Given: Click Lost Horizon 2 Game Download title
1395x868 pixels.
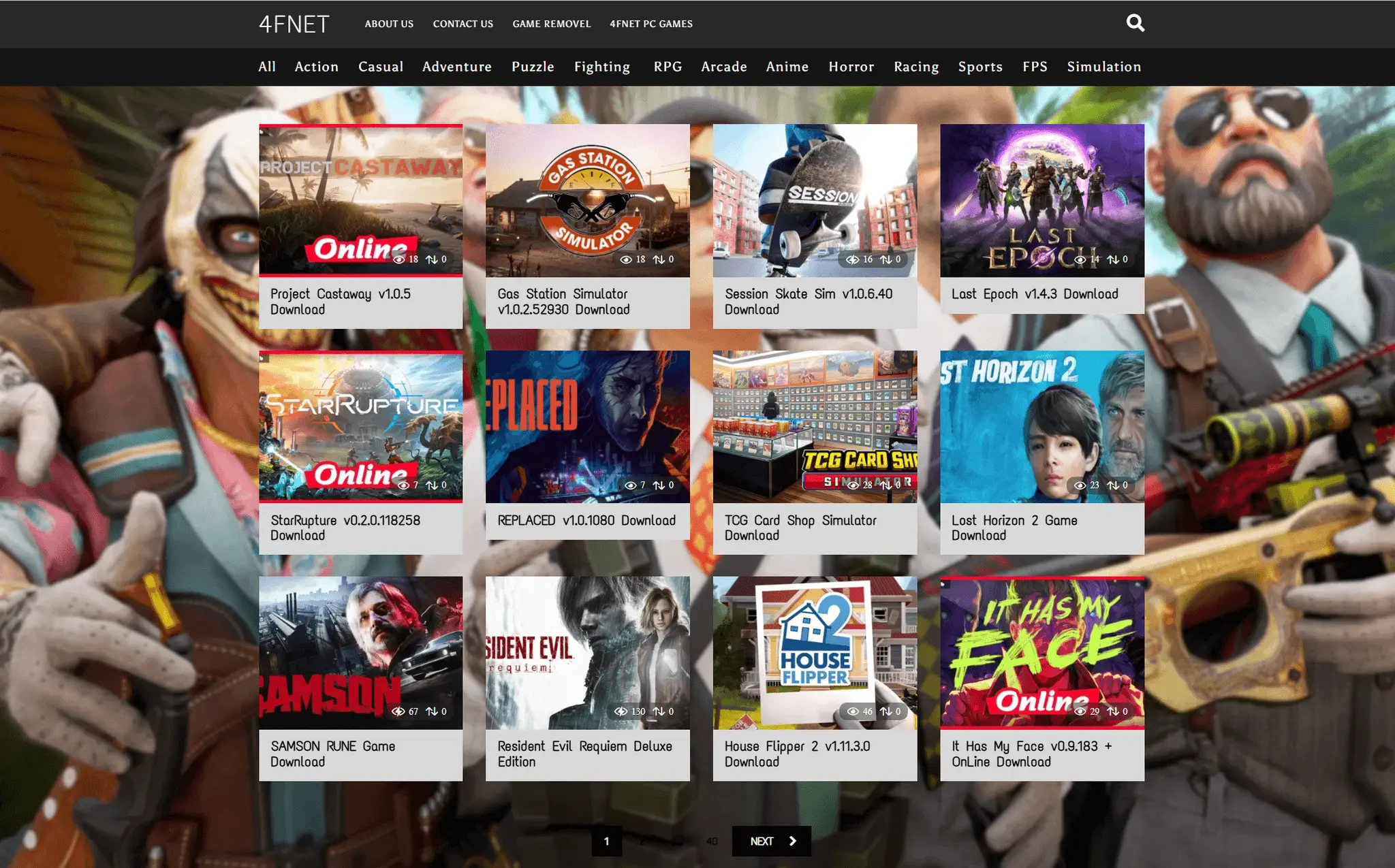Looking at the screenshot, I should [x=1014, y=528].
